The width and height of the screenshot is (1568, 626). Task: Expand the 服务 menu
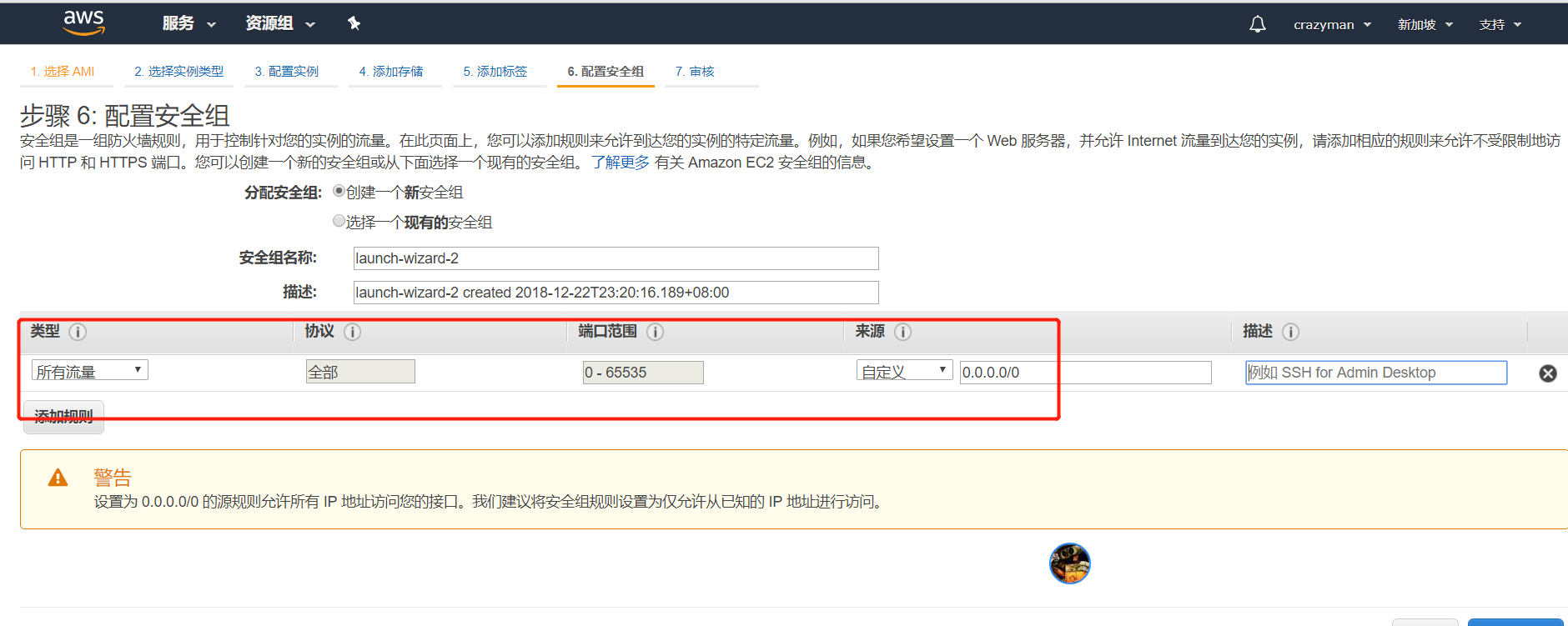tap(188, 23)
